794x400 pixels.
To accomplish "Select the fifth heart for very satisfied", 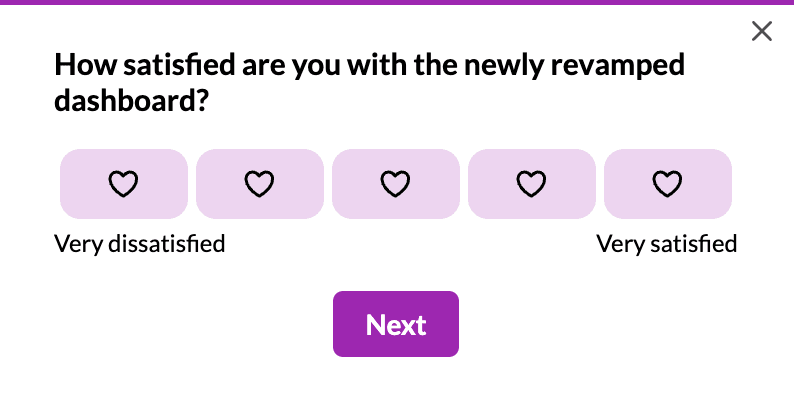I will 667,184.
